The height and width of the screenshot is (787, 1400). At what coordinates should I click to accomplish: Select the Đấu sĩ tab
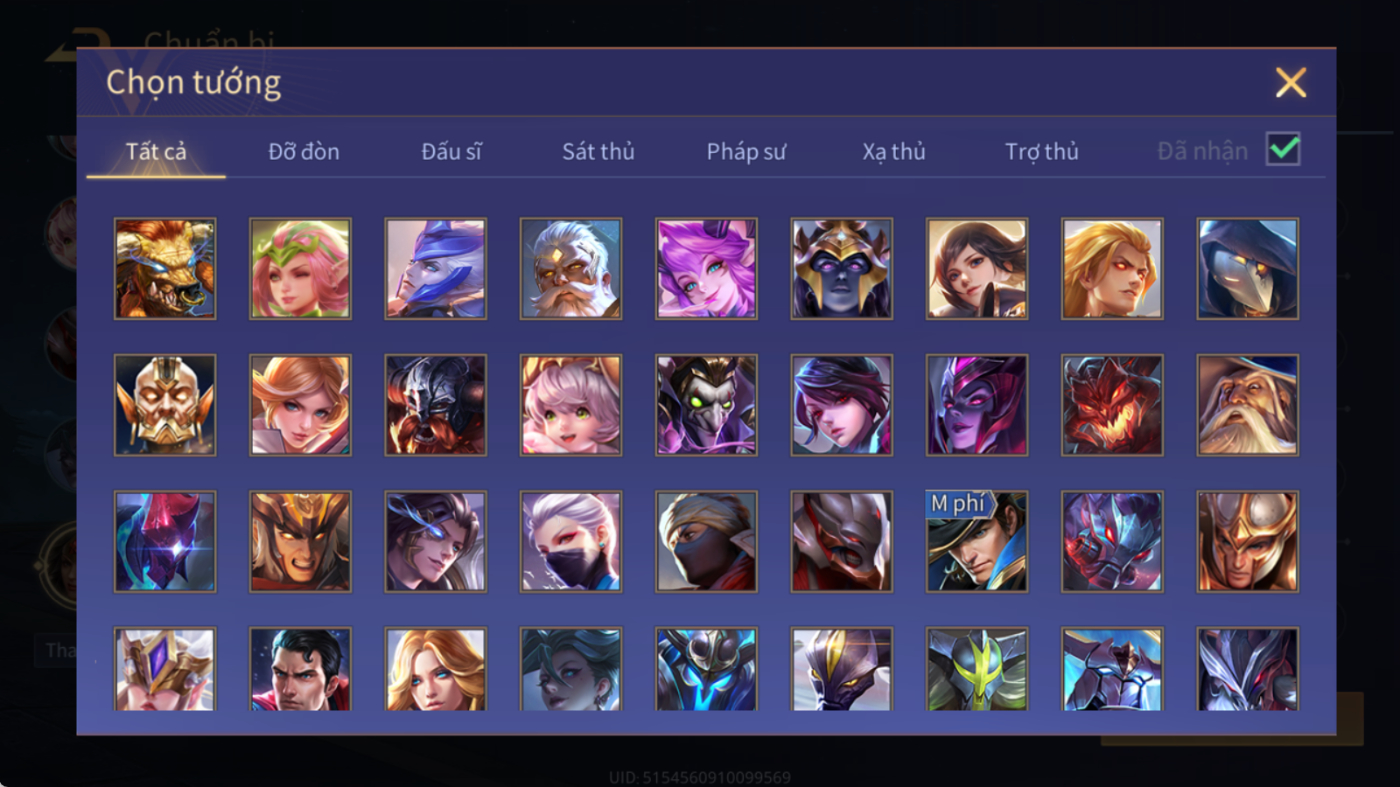451,152
